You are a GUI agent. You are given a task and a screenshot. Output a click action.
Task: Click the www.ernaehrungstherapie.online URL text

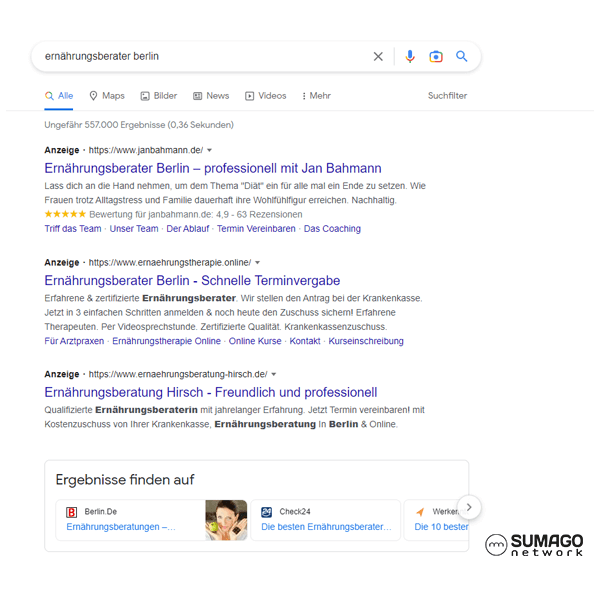click(170, 262)
